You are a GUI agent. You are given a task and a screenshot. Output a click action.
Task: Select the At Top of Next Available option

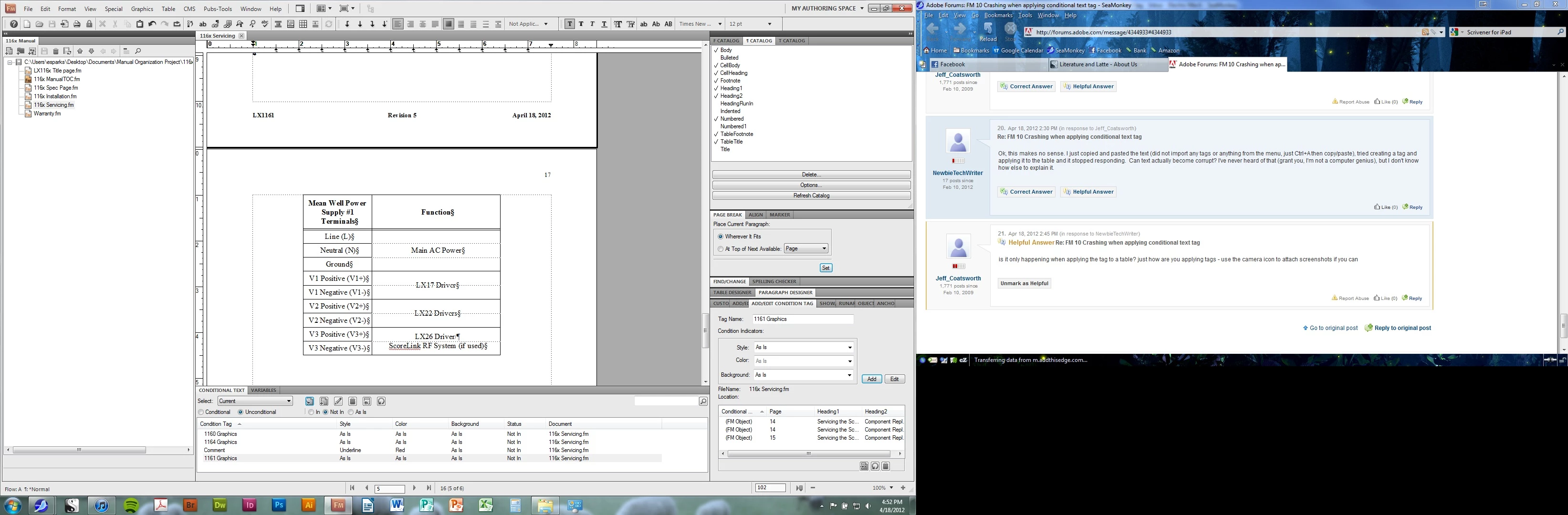click(721, 249)
